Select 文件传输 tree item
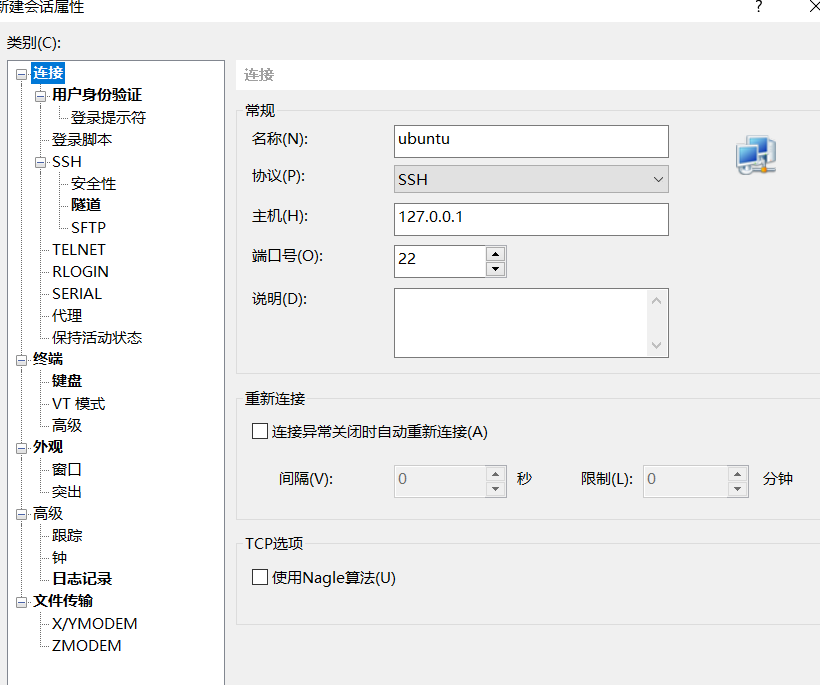The image size is (820, 685). click(63, 601)
